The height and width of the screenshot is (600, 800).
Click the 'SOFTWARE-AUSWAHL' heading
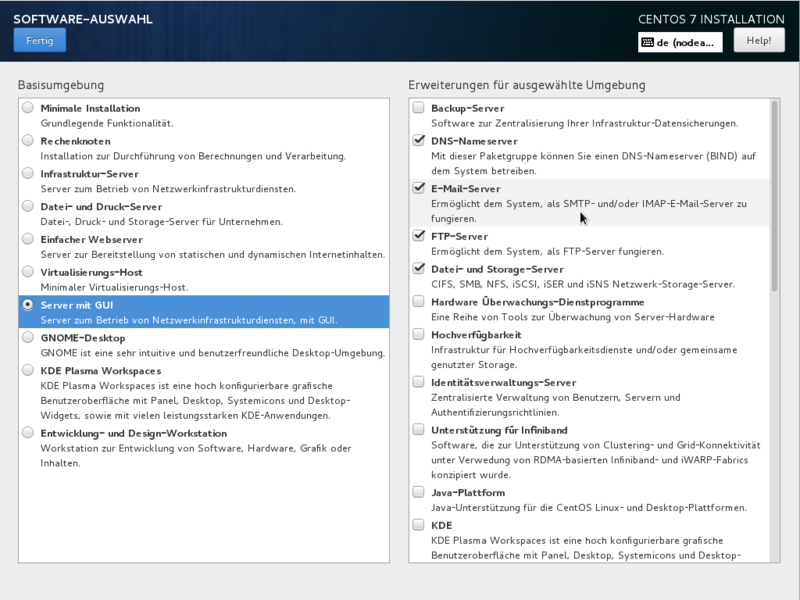pos(83,19)
